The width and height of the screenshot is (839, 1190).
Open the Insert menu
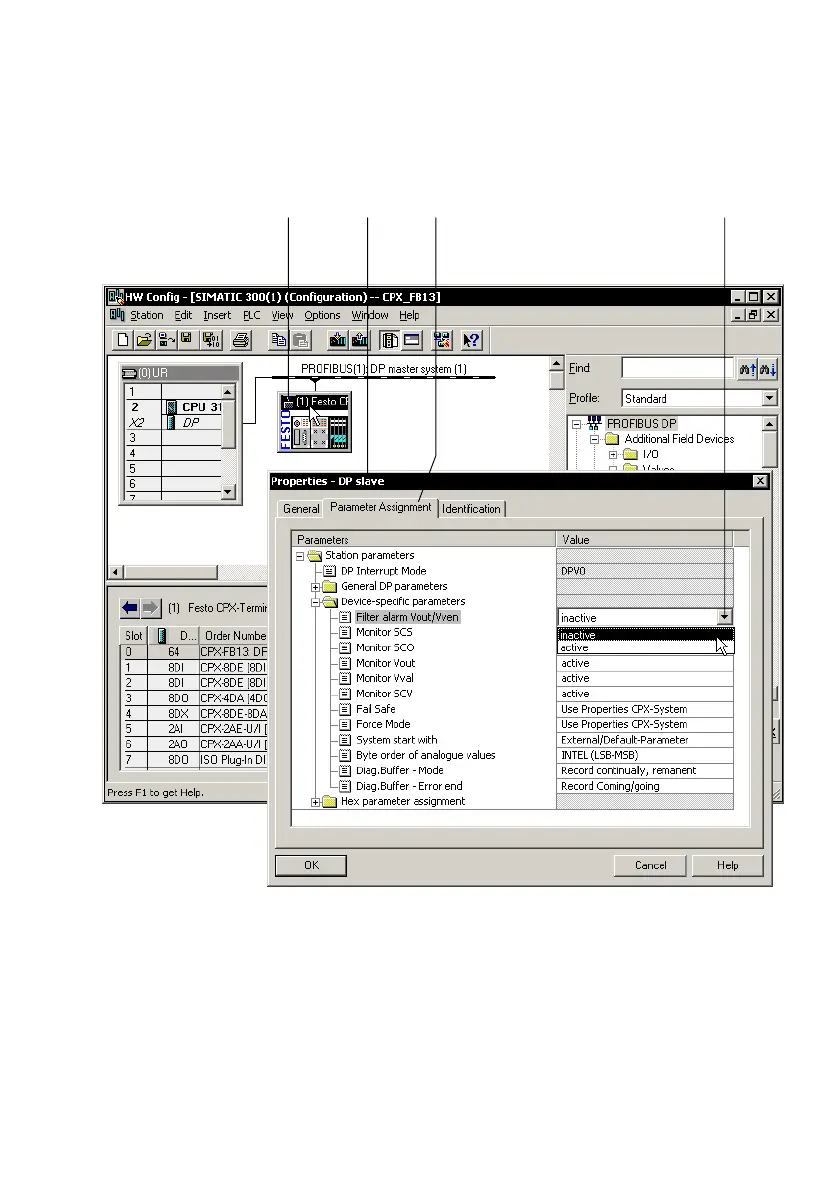tap(217, 315)
